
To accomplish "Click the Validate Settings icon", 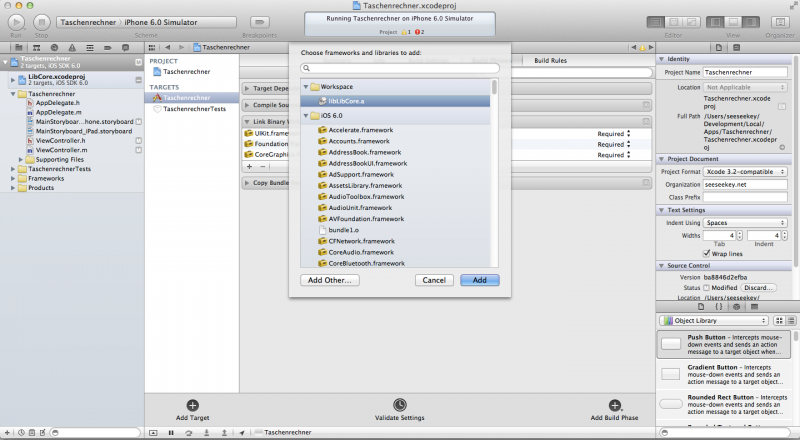I will [399, 404].
